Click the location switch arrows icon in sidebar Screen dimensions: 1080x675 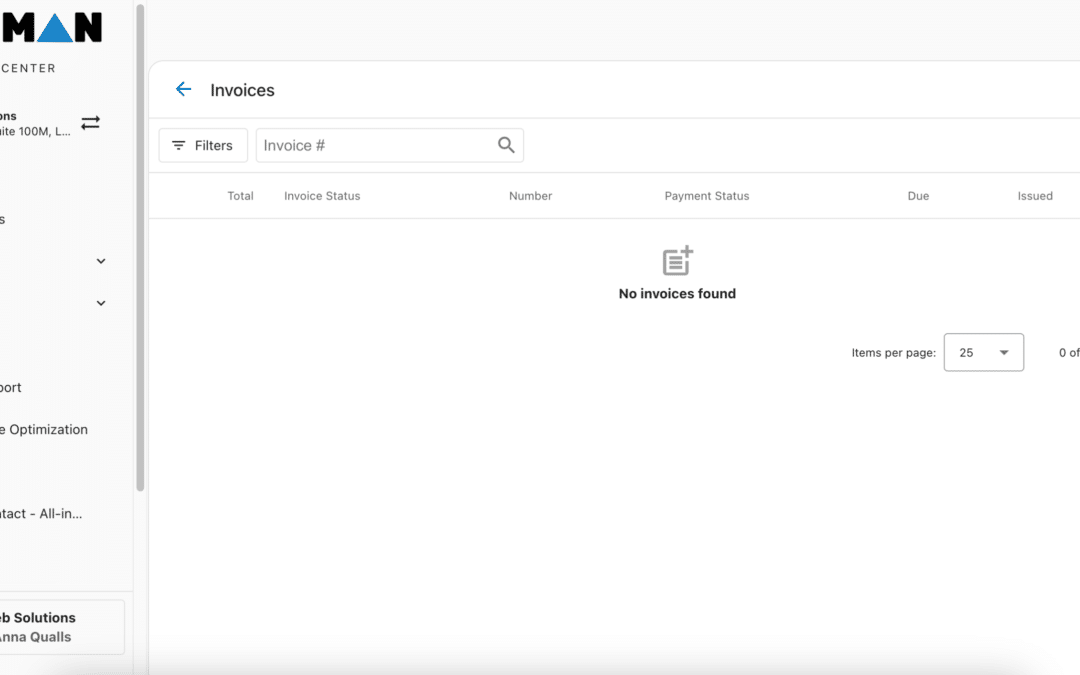90,122
